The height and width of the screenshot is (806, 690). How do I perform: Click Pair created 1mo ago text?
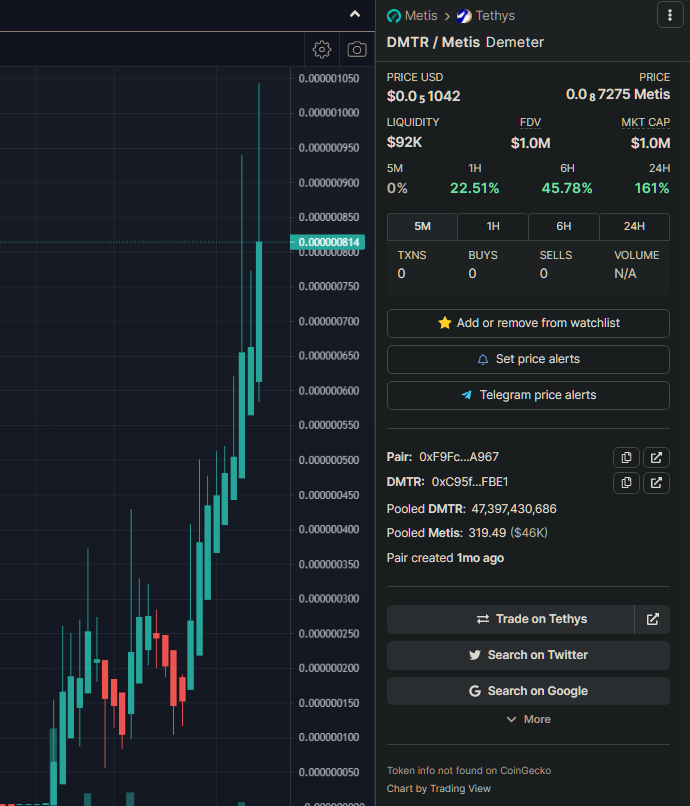pos(445,558)
